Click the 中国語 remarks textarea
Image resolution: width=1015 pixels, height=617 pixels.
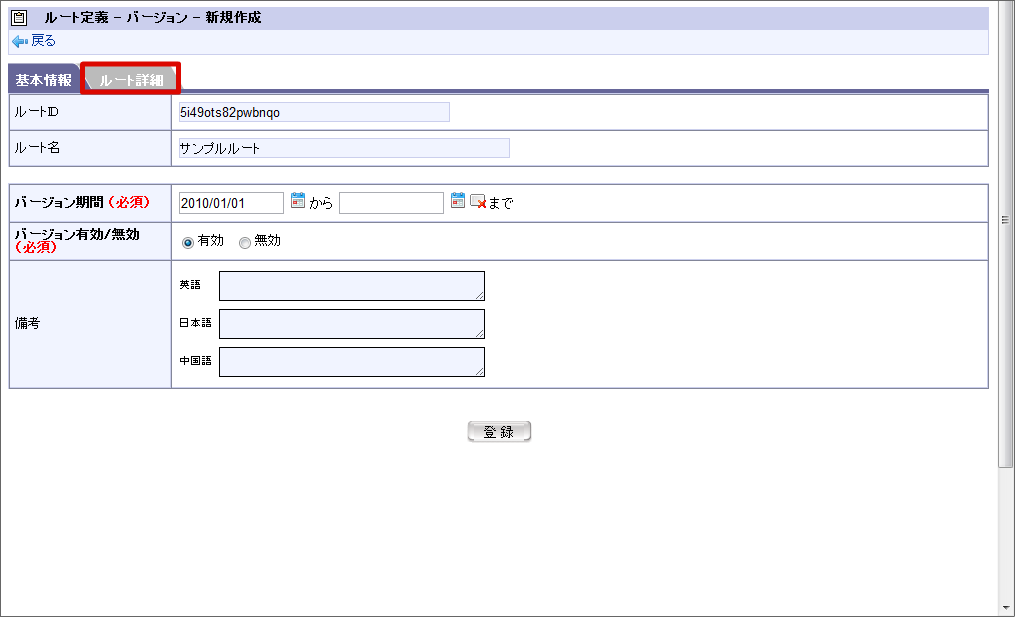coord(351,362)
